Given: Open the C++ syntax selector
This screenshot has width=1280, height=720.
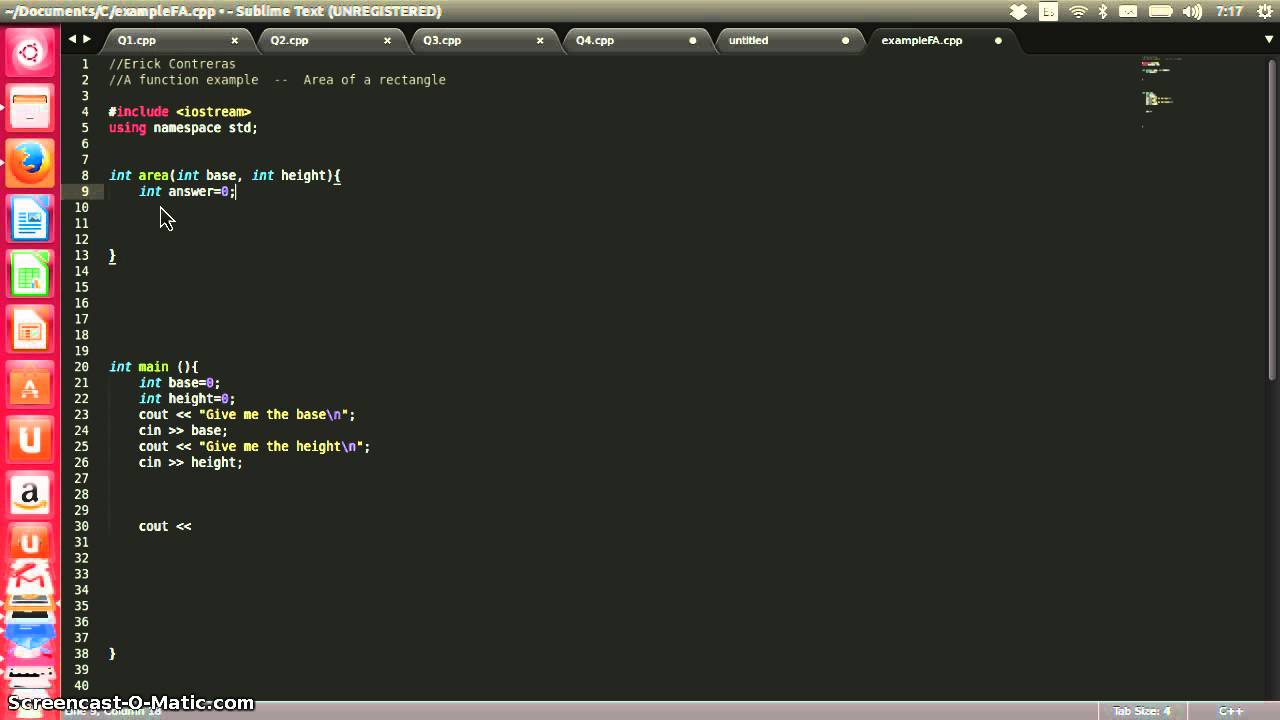Looking at the screenshot, I should (1230, 711).
